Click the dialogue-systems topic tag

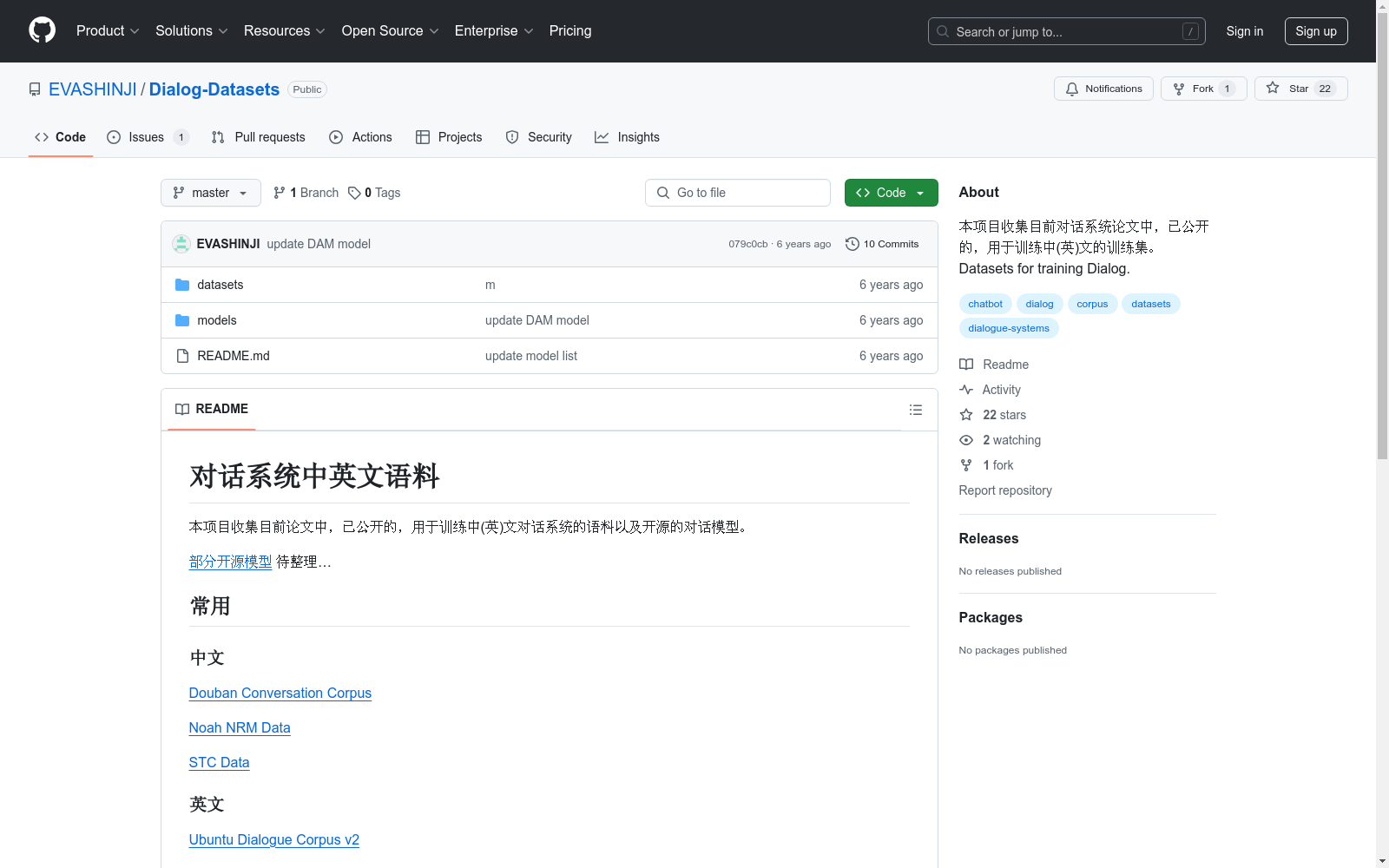click(1009, 328)
